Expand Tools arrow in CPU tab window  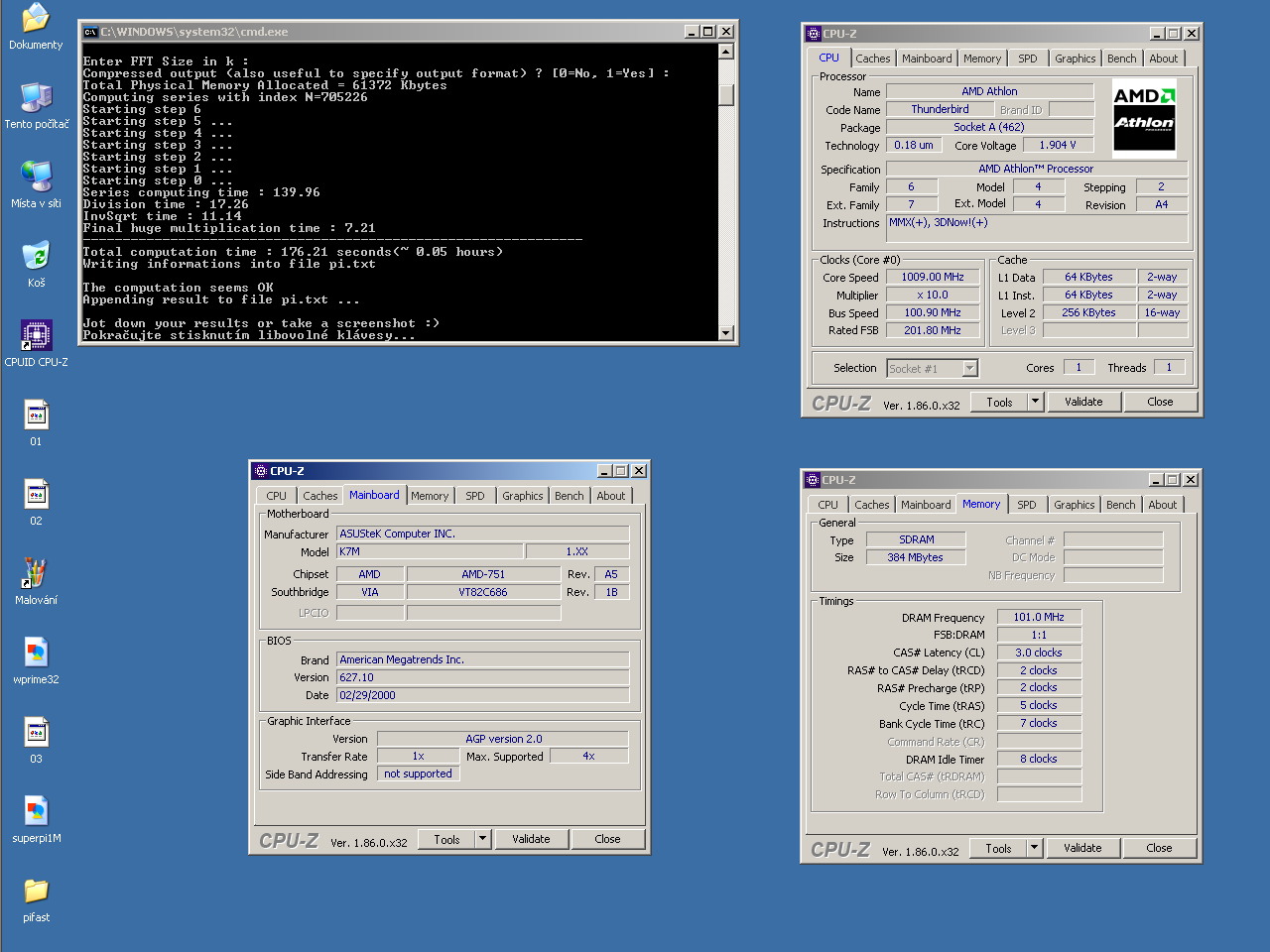1035,402
